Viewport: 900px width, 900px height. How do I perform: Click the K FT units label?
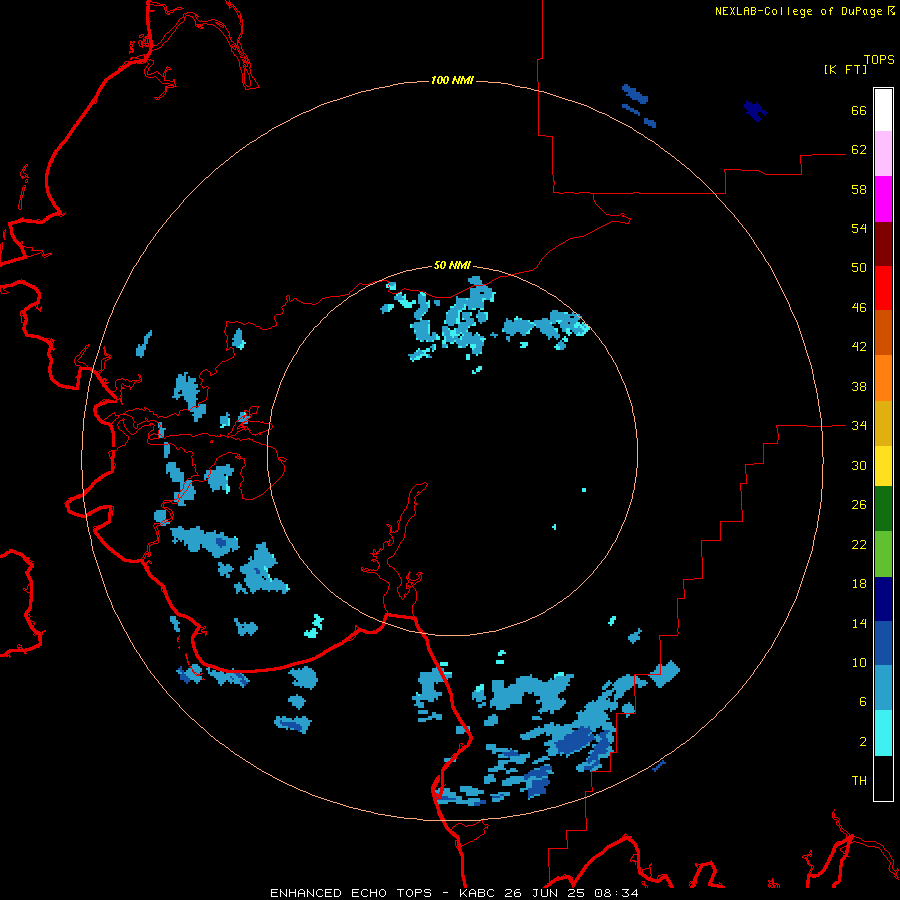(845, 69)
